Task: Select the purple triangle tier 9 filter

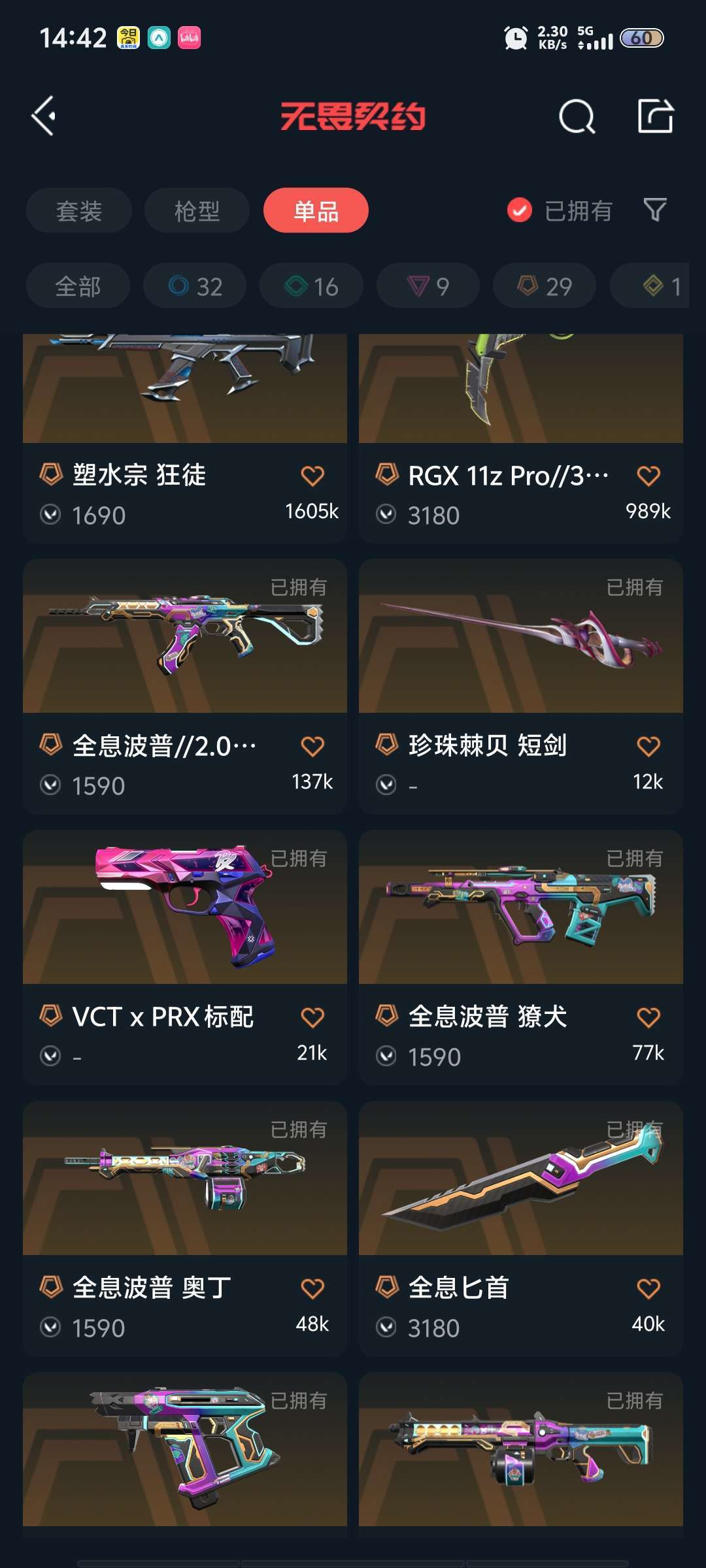Action: (428, 286)
